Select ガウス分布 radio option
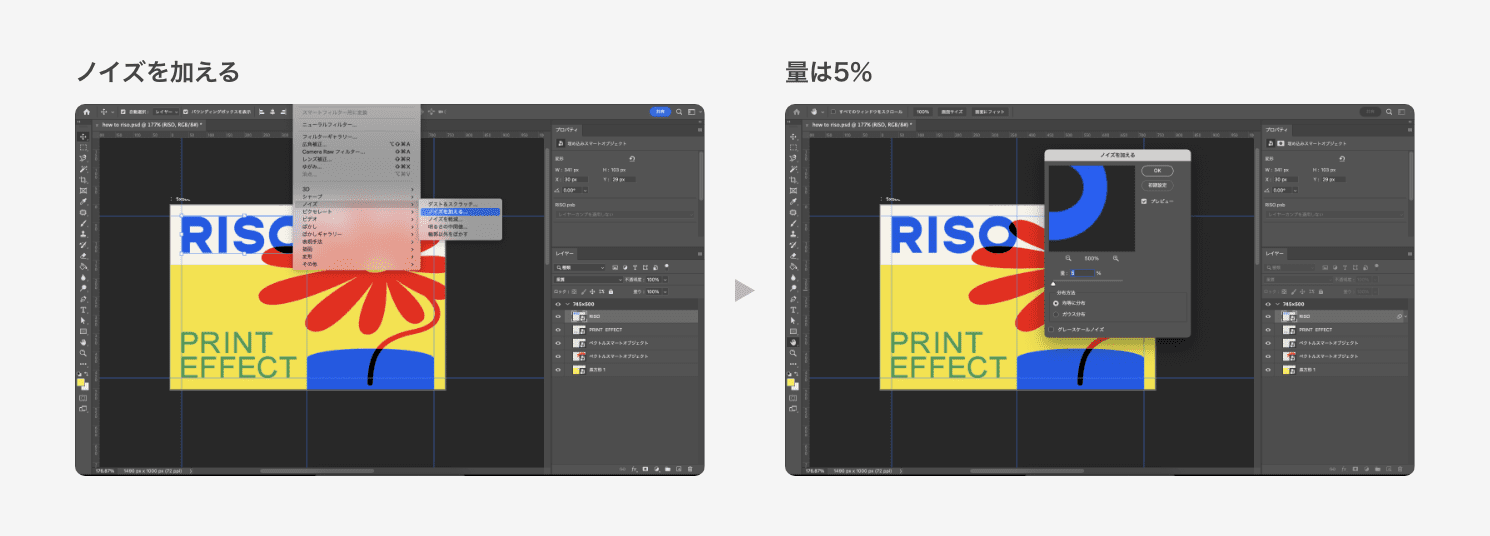Image resolution: width=1490 pixels, height=536 pixels. 1055,314
